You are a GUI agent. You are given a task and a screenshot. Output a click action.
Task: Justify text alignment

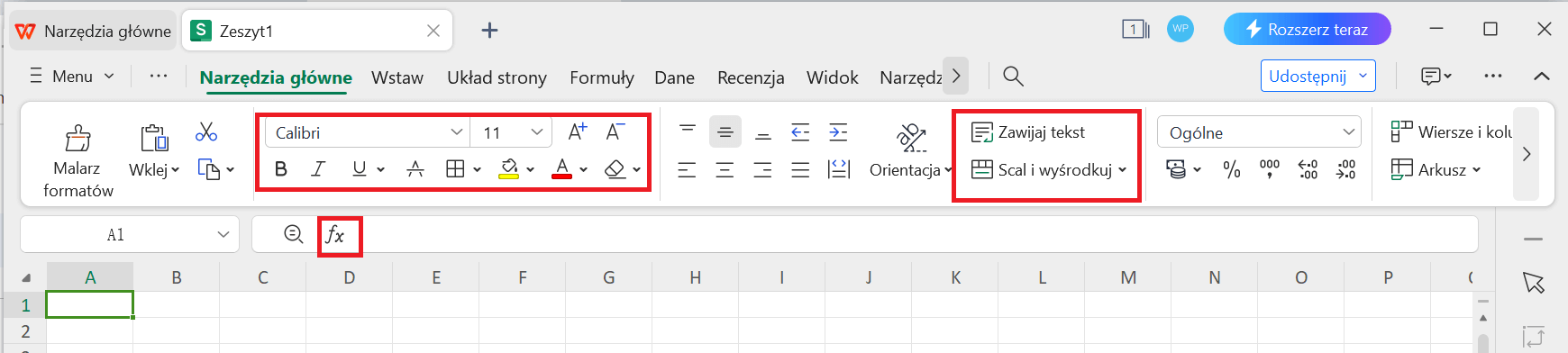(801, 169)
